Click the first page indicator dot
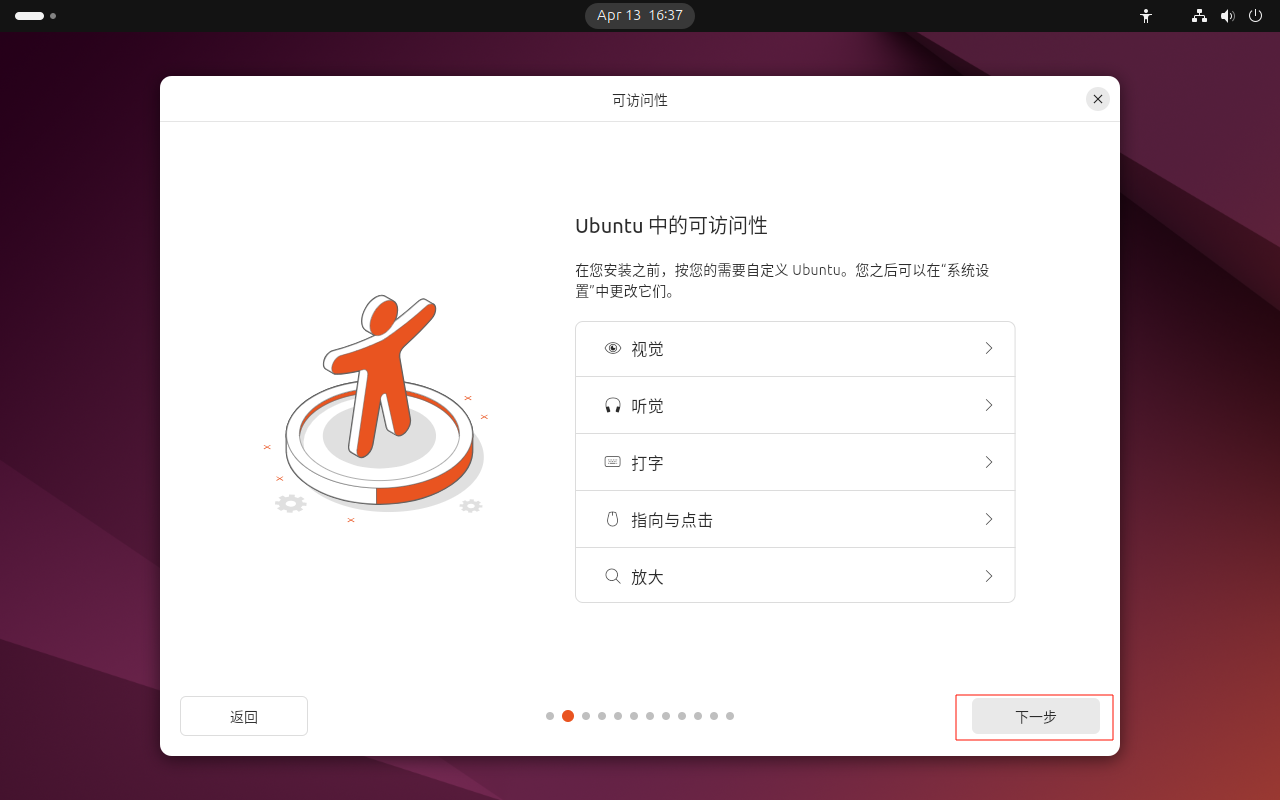Viewport: 1280px width, 800px height. tap(550, 716)
